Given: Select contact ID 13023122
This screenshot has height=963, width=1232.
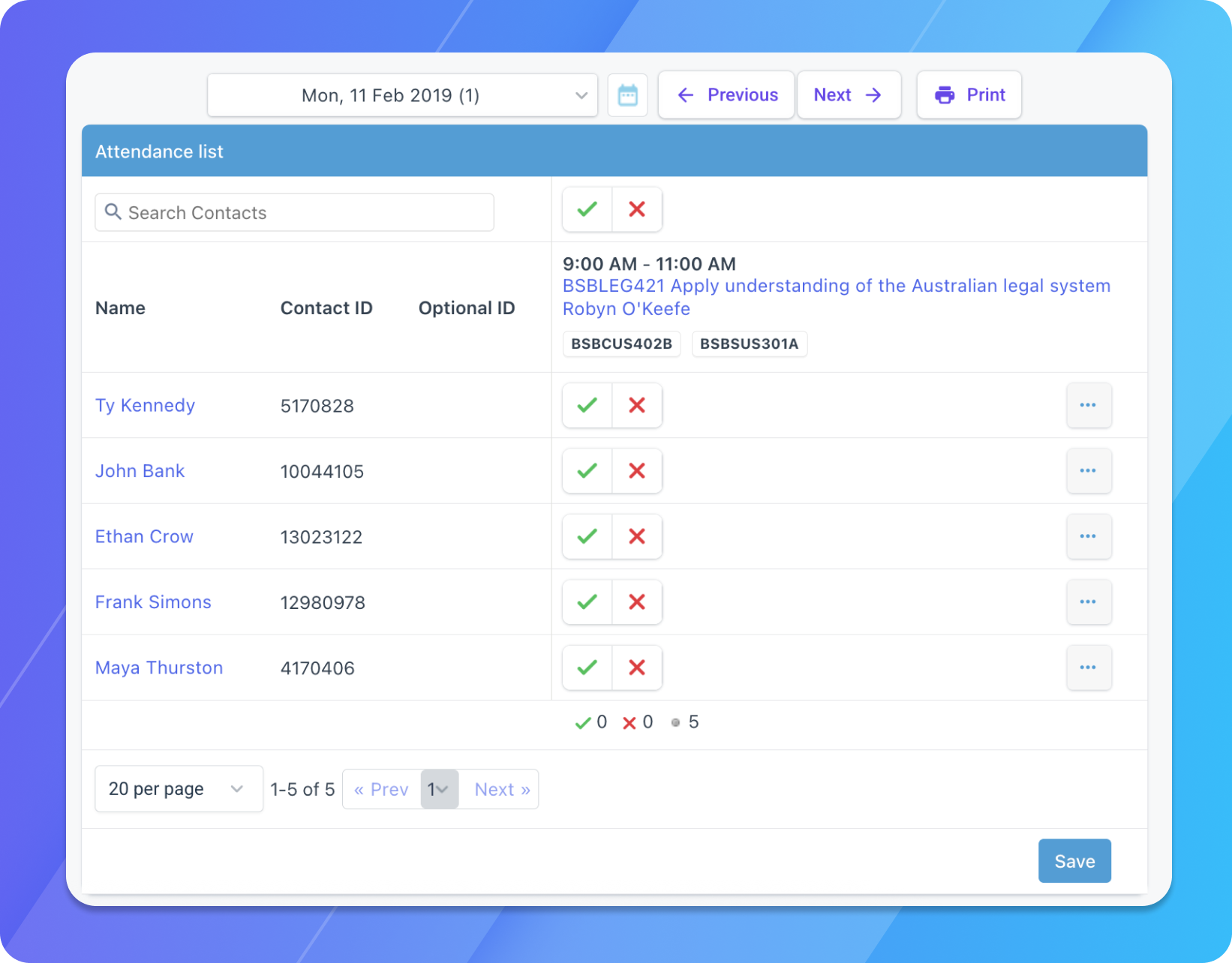Looking at the screenshot, I should 321,537.
